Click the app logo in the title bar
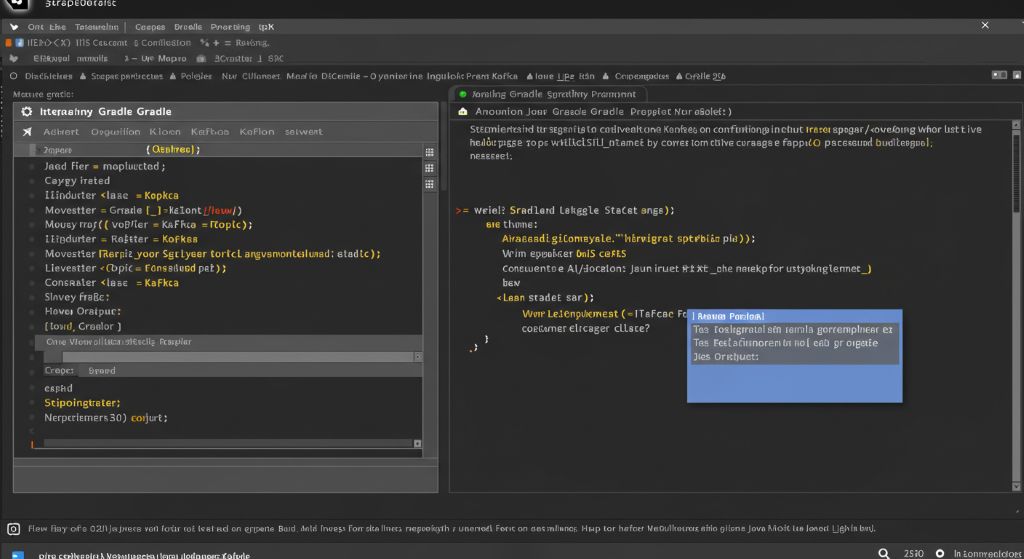 pos(17,4)
